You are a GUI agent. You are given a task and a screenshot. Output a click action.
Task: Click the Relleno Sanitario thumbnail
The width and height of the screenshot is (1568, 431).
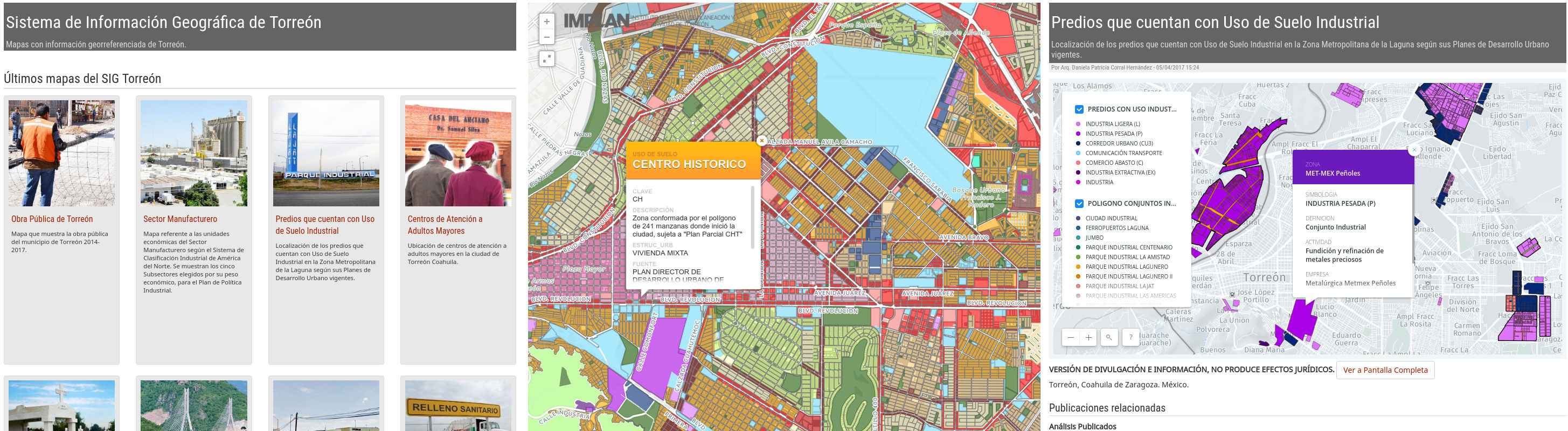[x=459, y=406]
